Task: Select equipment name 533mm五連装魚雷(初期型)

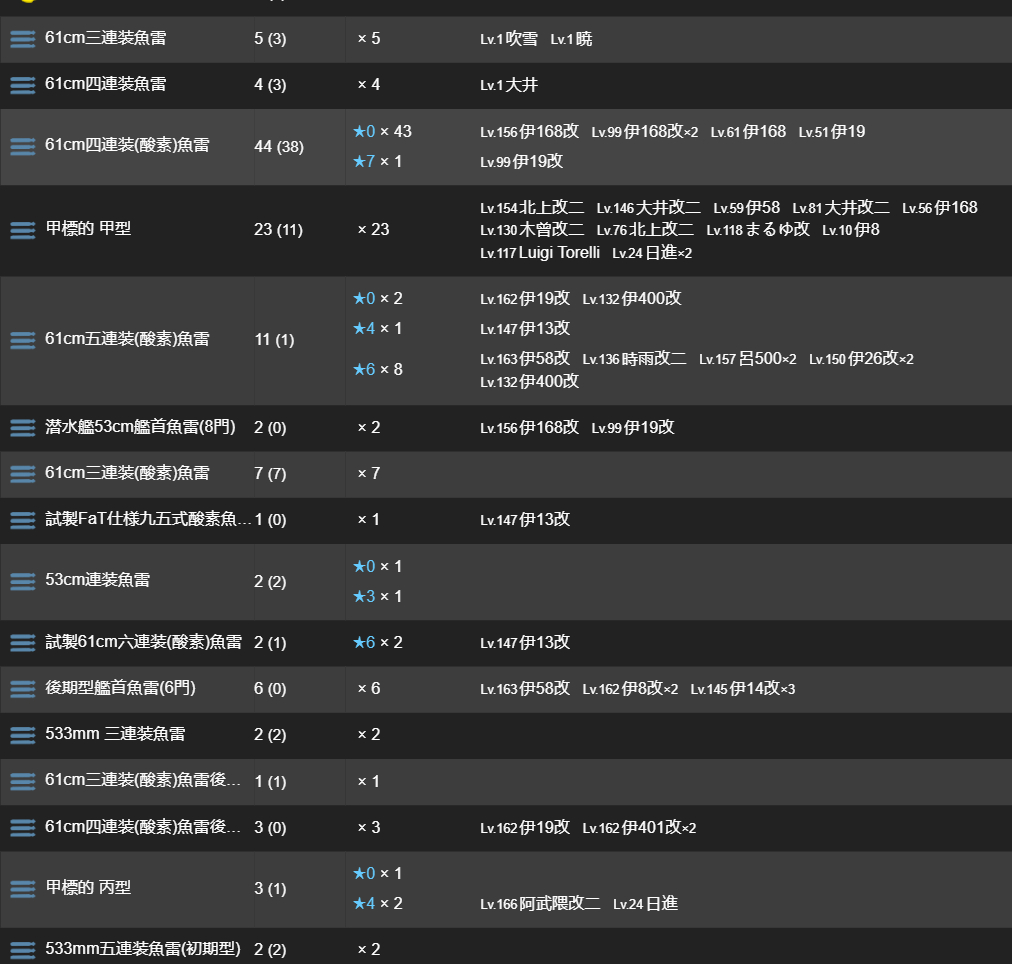Action: point(143,949)
